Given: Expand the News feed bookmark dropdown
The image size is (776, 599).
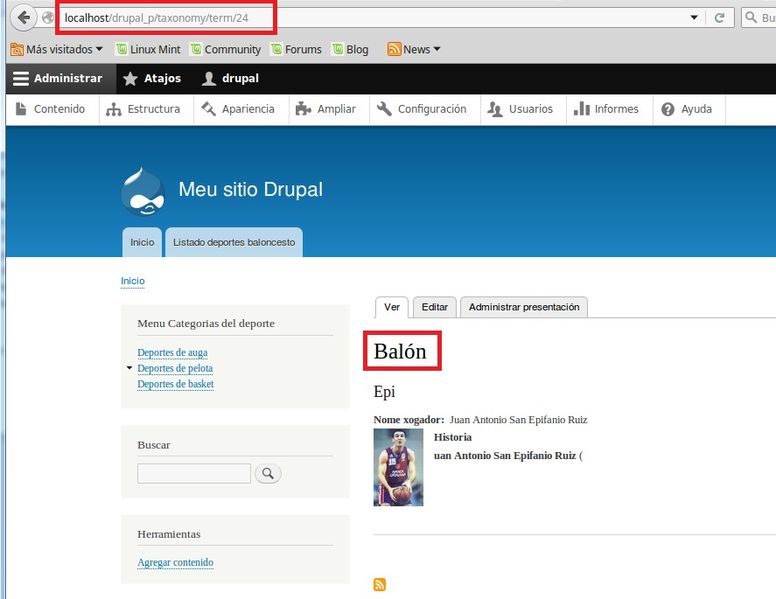Looking at the screenshot, I should (436, 49).
